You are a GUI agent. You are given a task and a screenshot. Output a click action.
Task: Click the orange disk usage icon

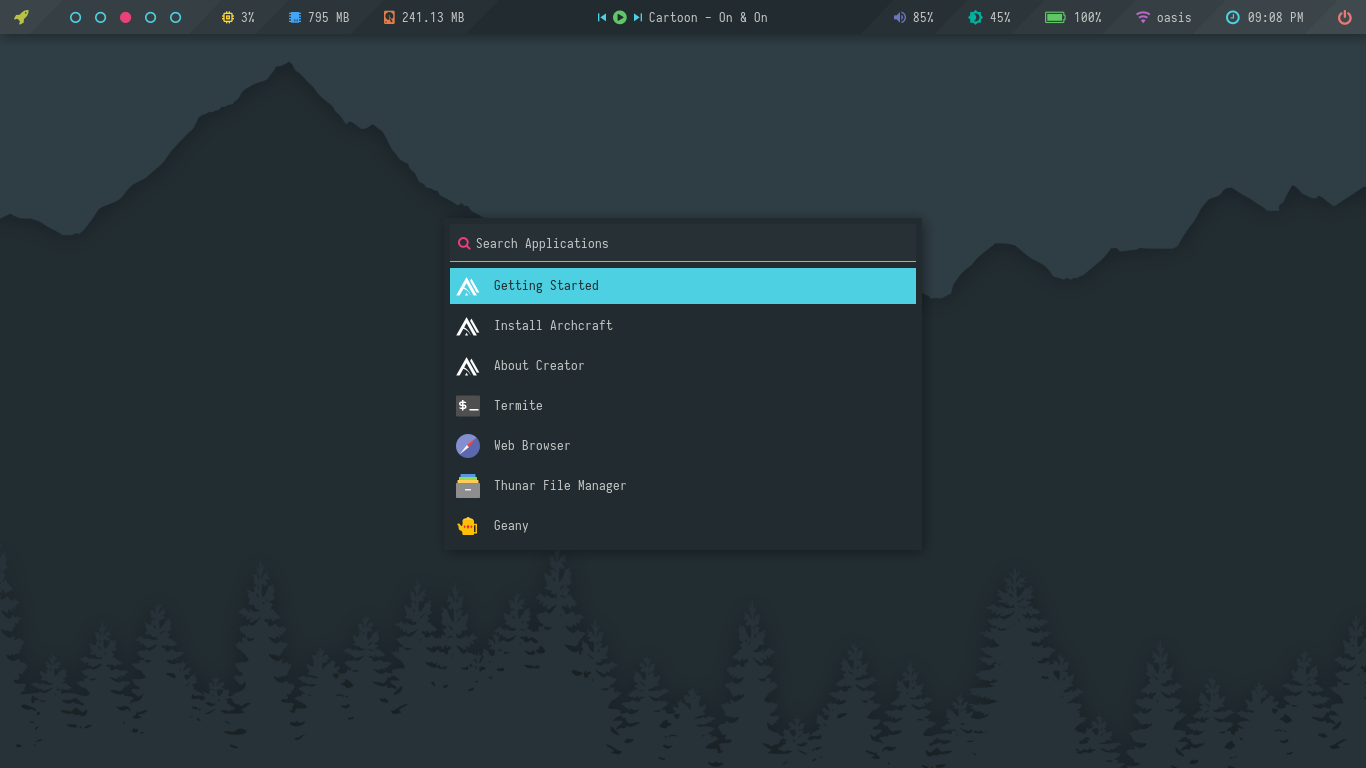(389, 17)
